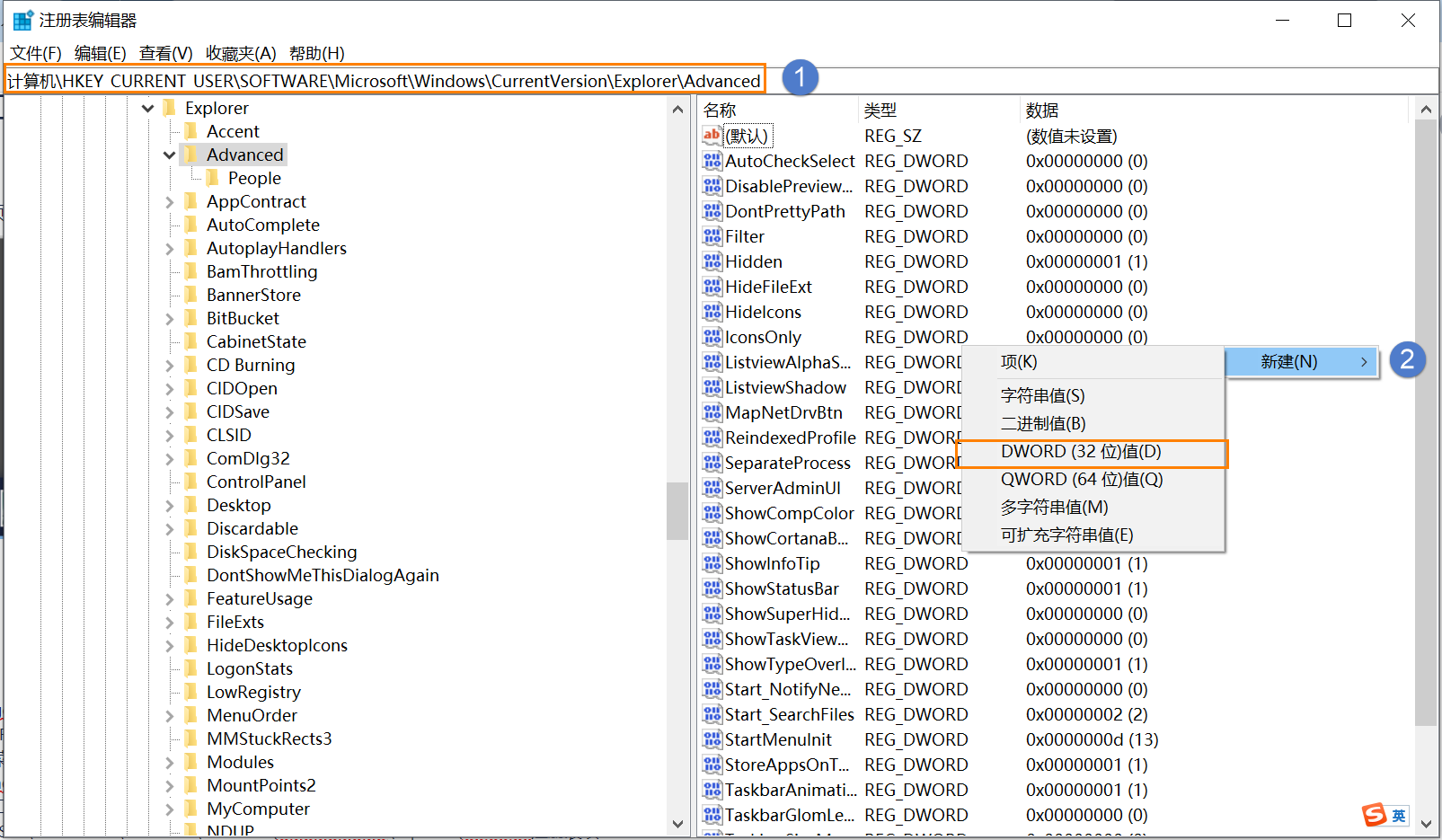Expand the AppContract tree node
This screenshot has height=840, width=1442.
coord(170,202)
